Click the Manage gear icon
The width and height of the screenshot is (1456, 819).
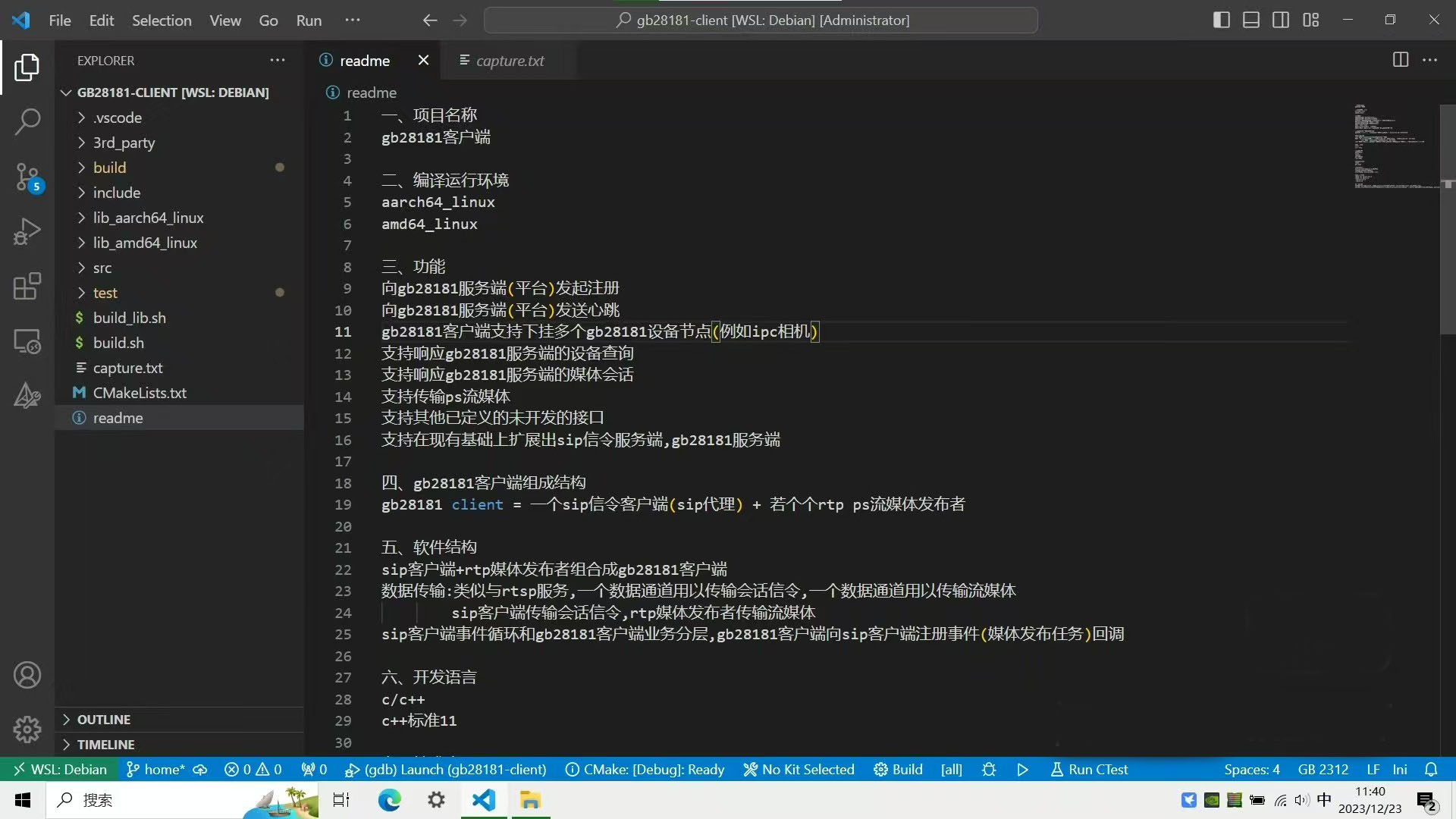coord(27,730)
